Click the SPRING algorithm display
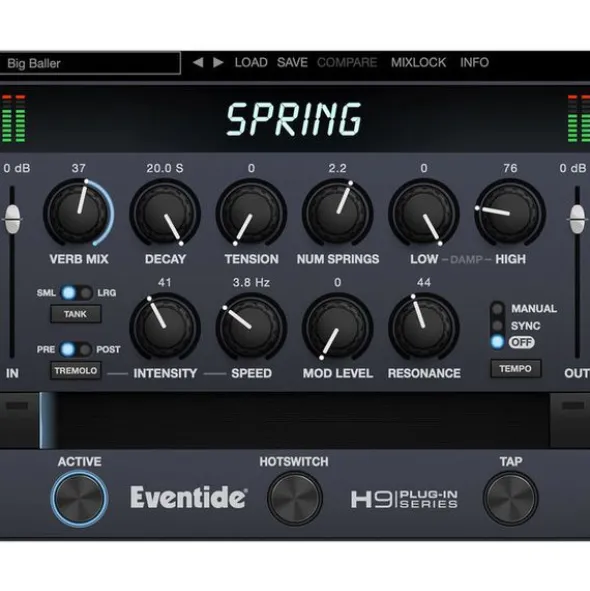This screenshot has height=591, width=590. click(x=294, y=119)
